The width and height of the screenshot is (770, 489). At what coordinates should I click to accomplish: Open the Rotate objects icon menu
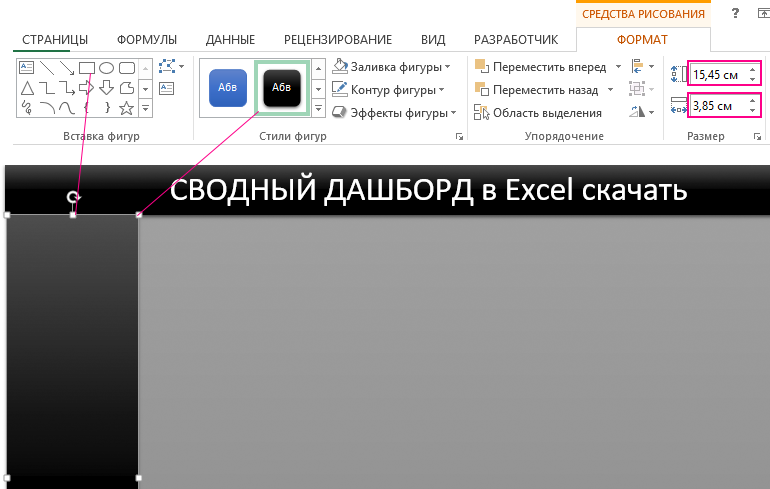coord(642,112)
